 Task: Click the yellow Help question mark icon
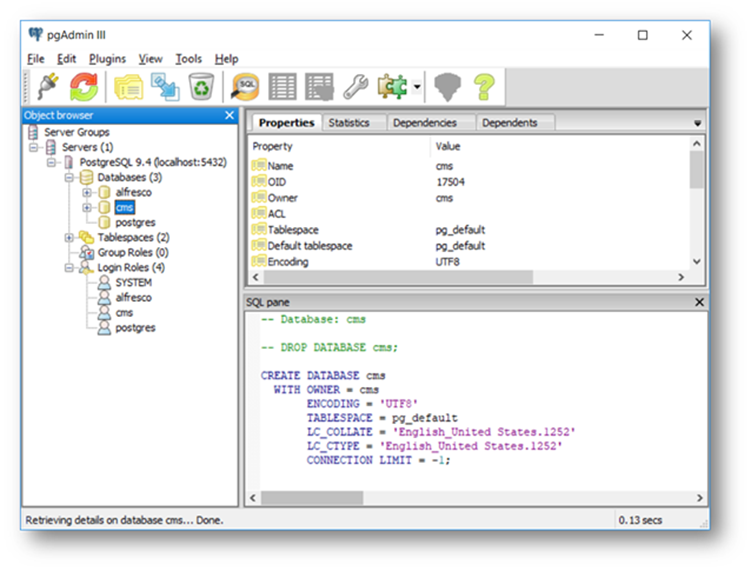[484, 88]
